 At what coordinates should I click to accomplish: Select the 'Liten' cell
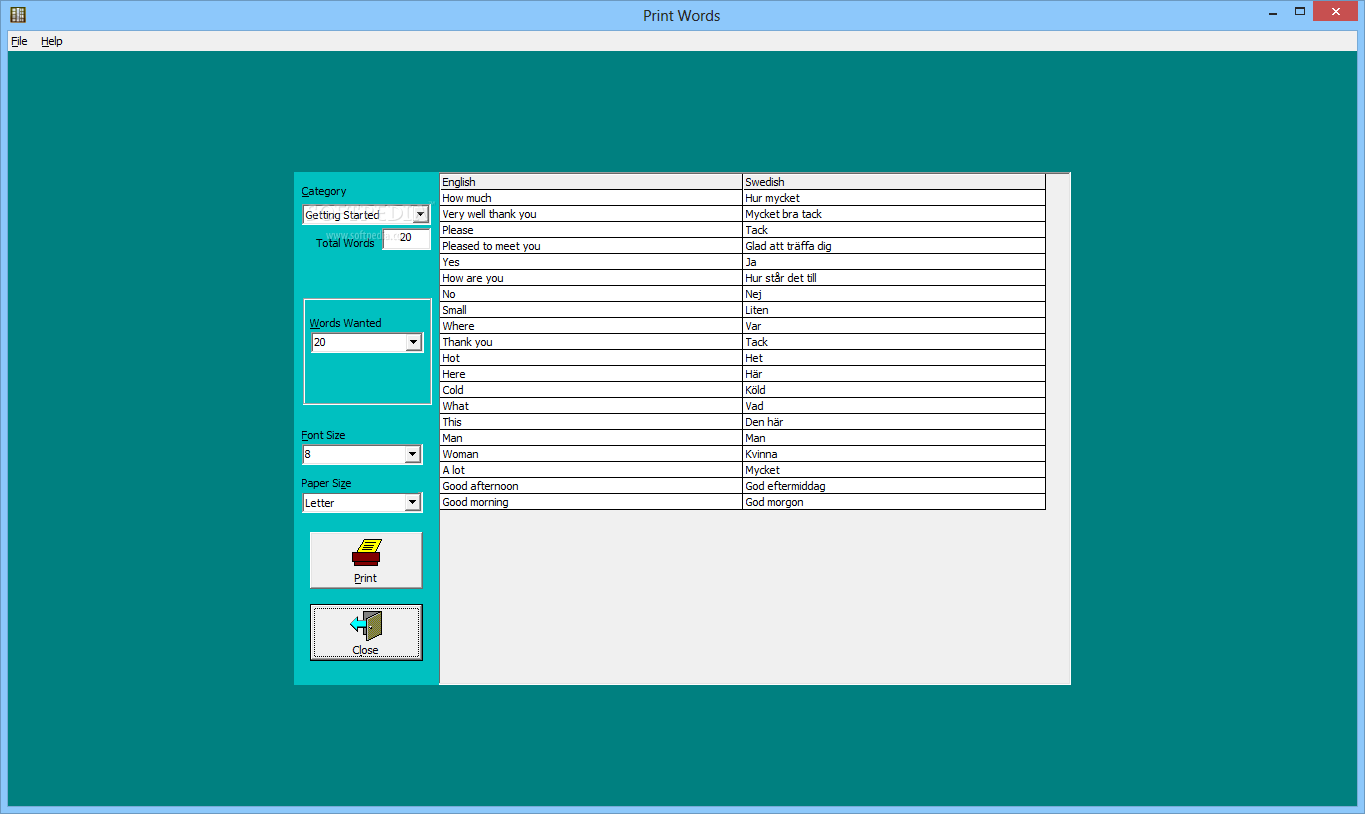point(894,310)
